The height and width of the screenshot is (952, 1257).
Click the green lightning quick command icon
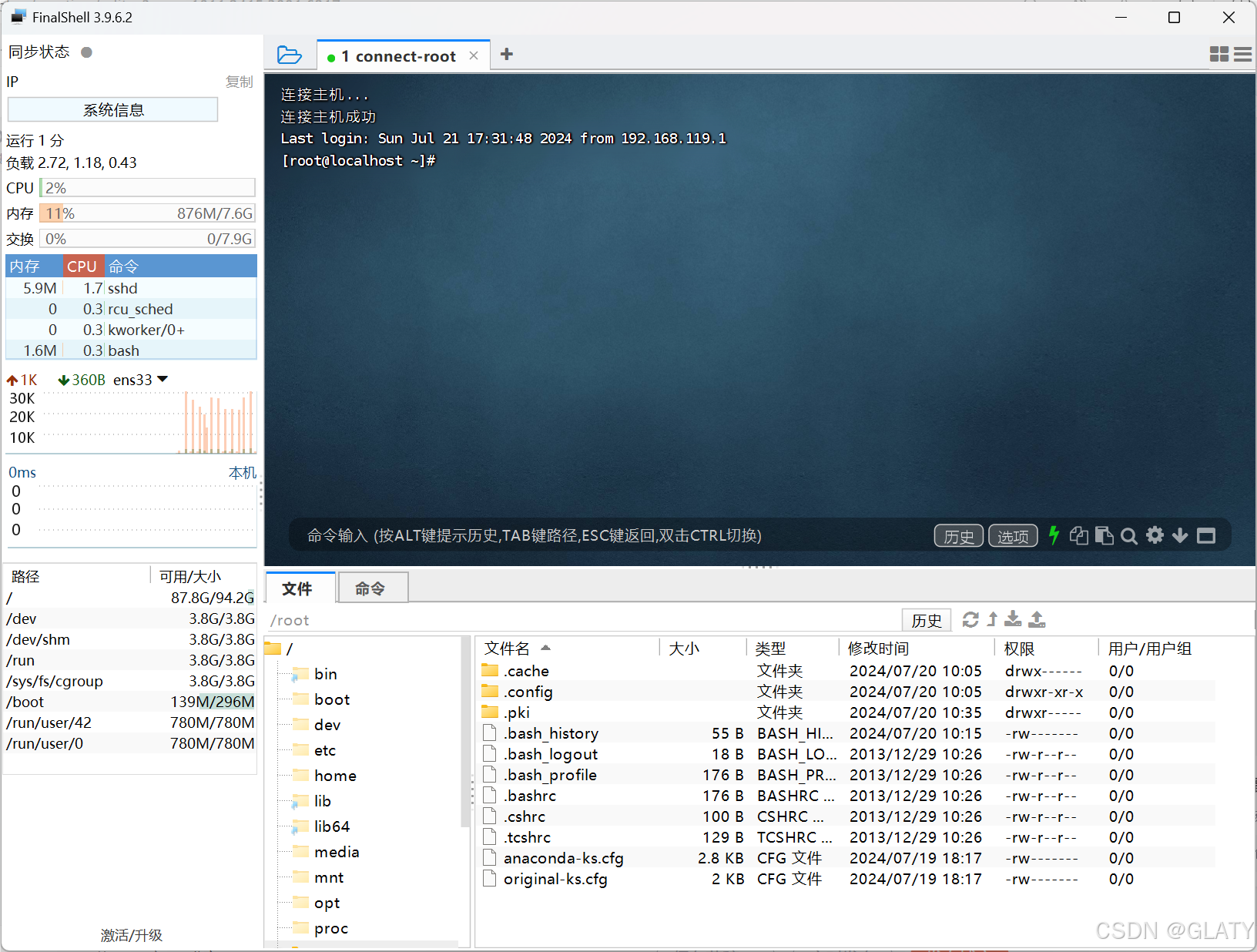[x=1054, y=535]
